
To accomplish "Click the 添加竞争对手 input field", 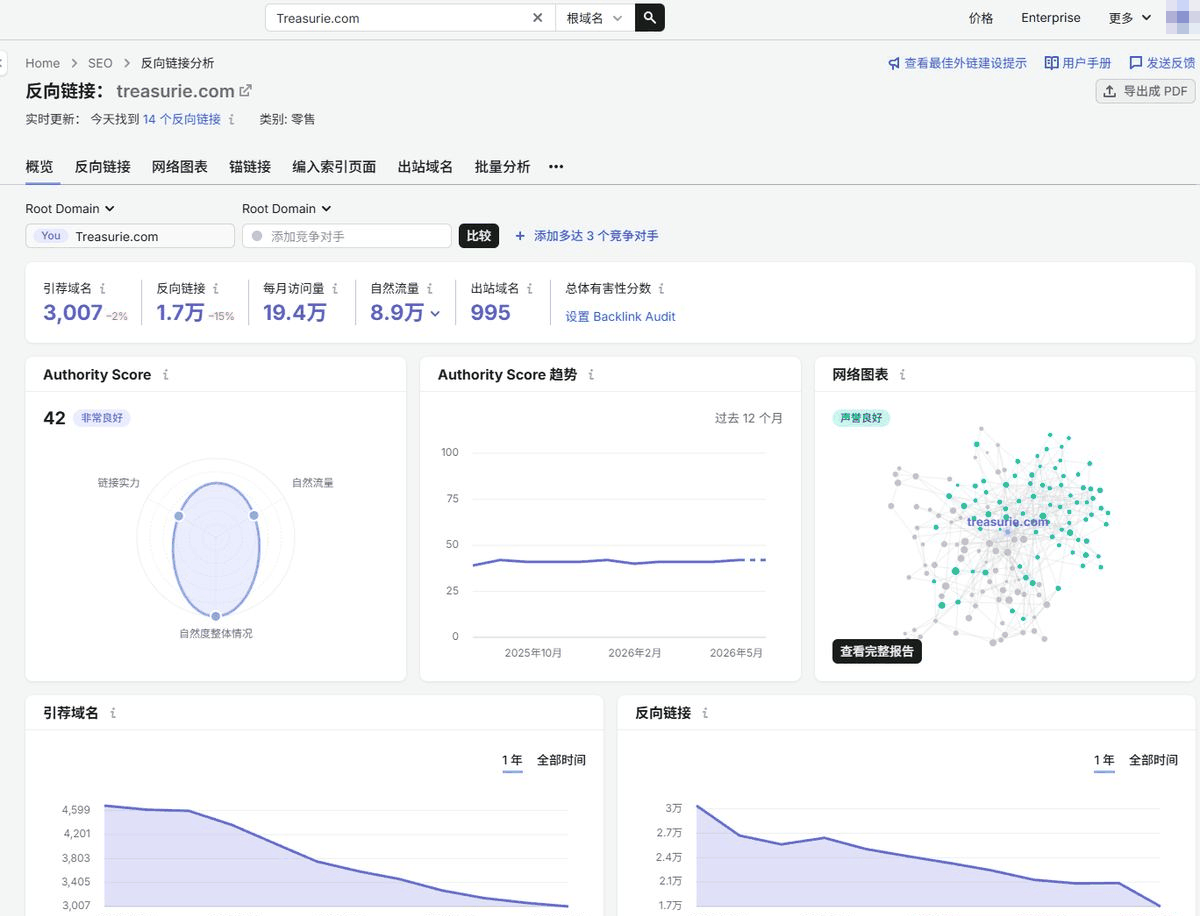I will coord(347,236).
